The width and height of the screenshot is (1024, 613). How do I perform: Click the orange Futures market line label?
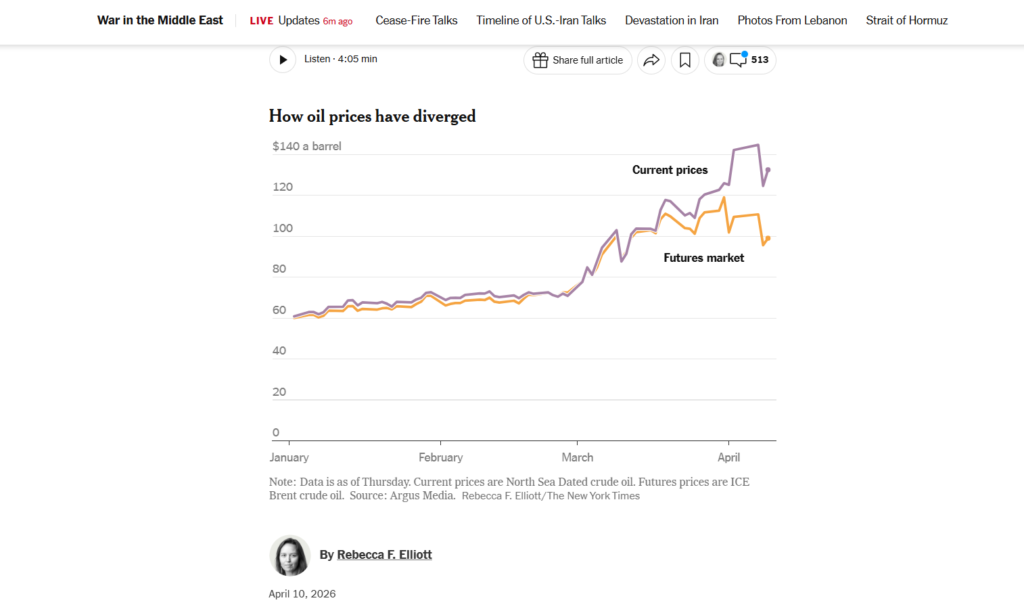704,258
